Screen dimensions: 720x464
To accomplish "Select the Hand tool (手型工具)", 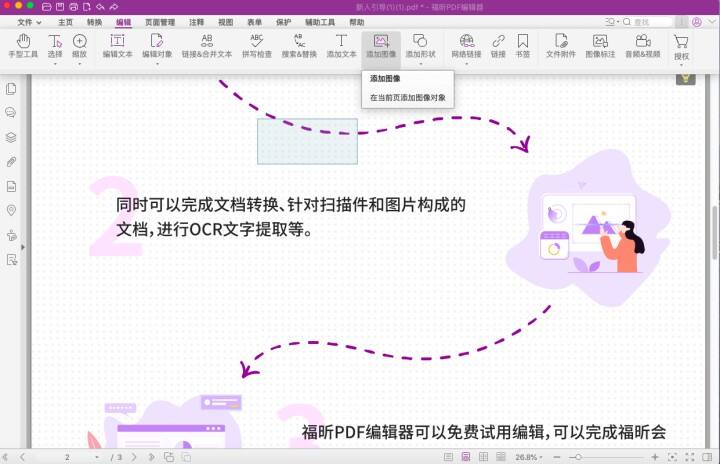I will click(x=23, y=45).
